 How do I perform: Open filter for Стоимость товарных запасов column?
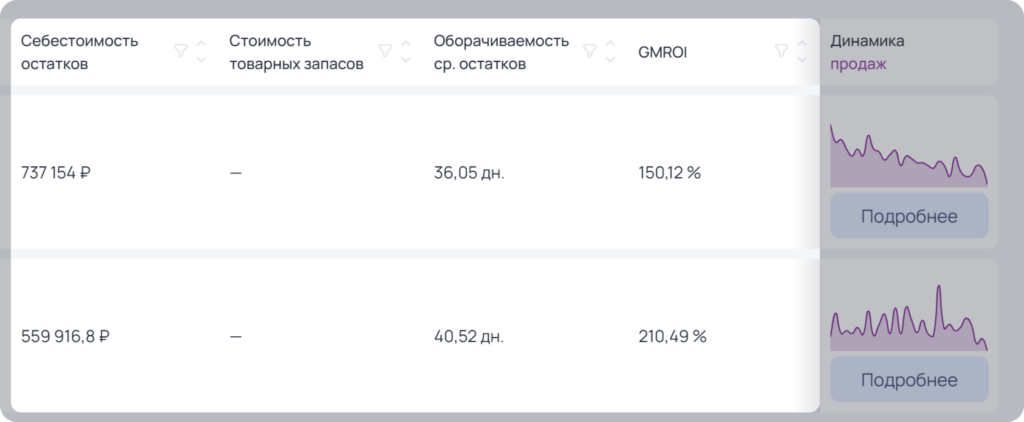click(386, 51)
